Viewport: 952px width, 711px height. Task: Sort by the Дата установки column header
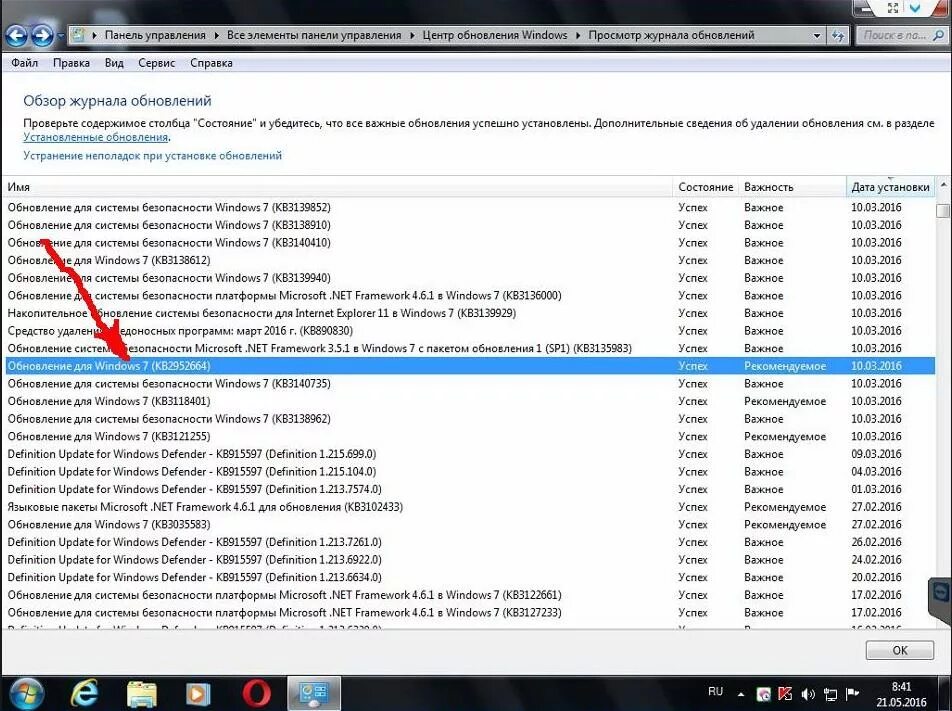[x=890, y=187]
